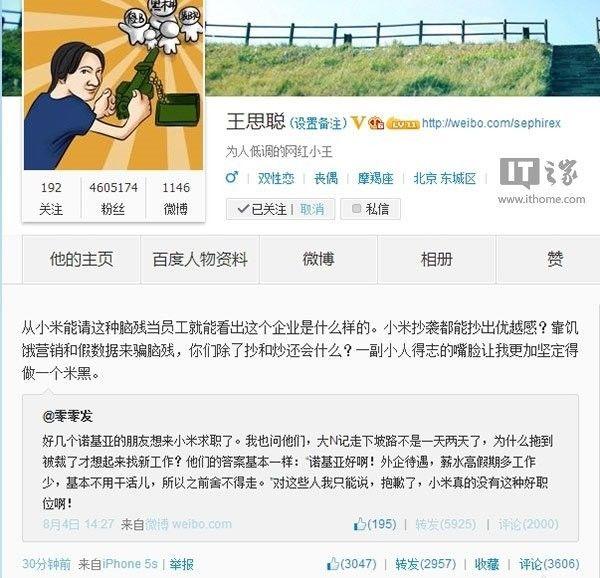Open the 赞 likes tab
Screen dimensions: 600x578
(555, 259)
